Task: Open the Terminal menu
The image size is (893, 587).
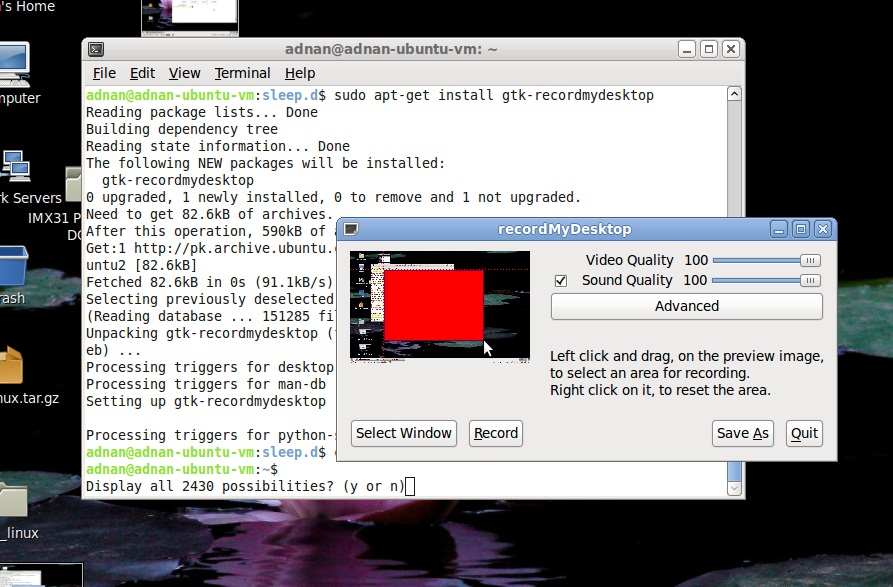Action: [x=243, y=73]
